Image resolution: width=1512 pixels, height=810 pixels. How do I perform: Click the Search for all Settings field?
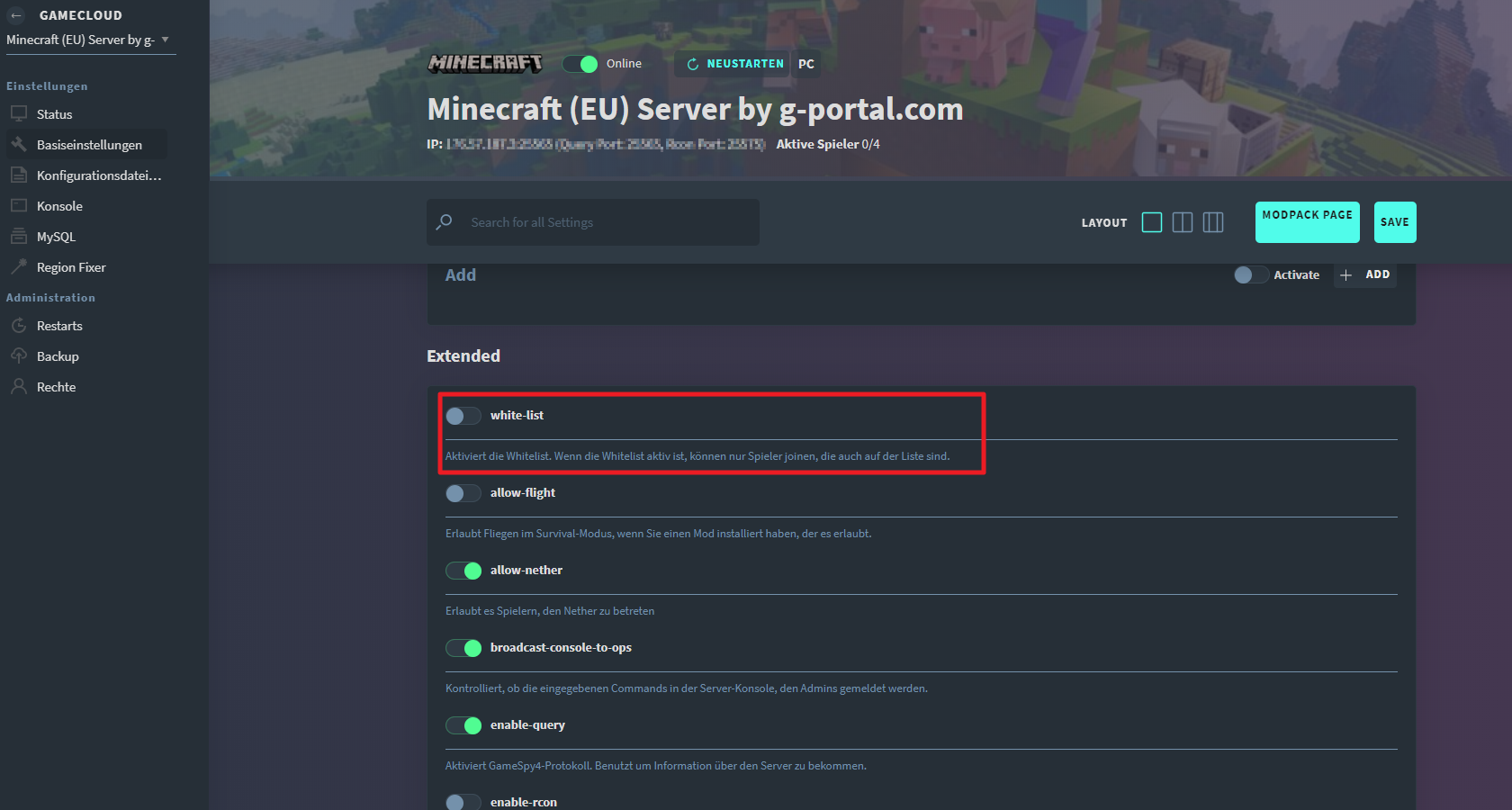pyautogui.click(x=592, y=222)
